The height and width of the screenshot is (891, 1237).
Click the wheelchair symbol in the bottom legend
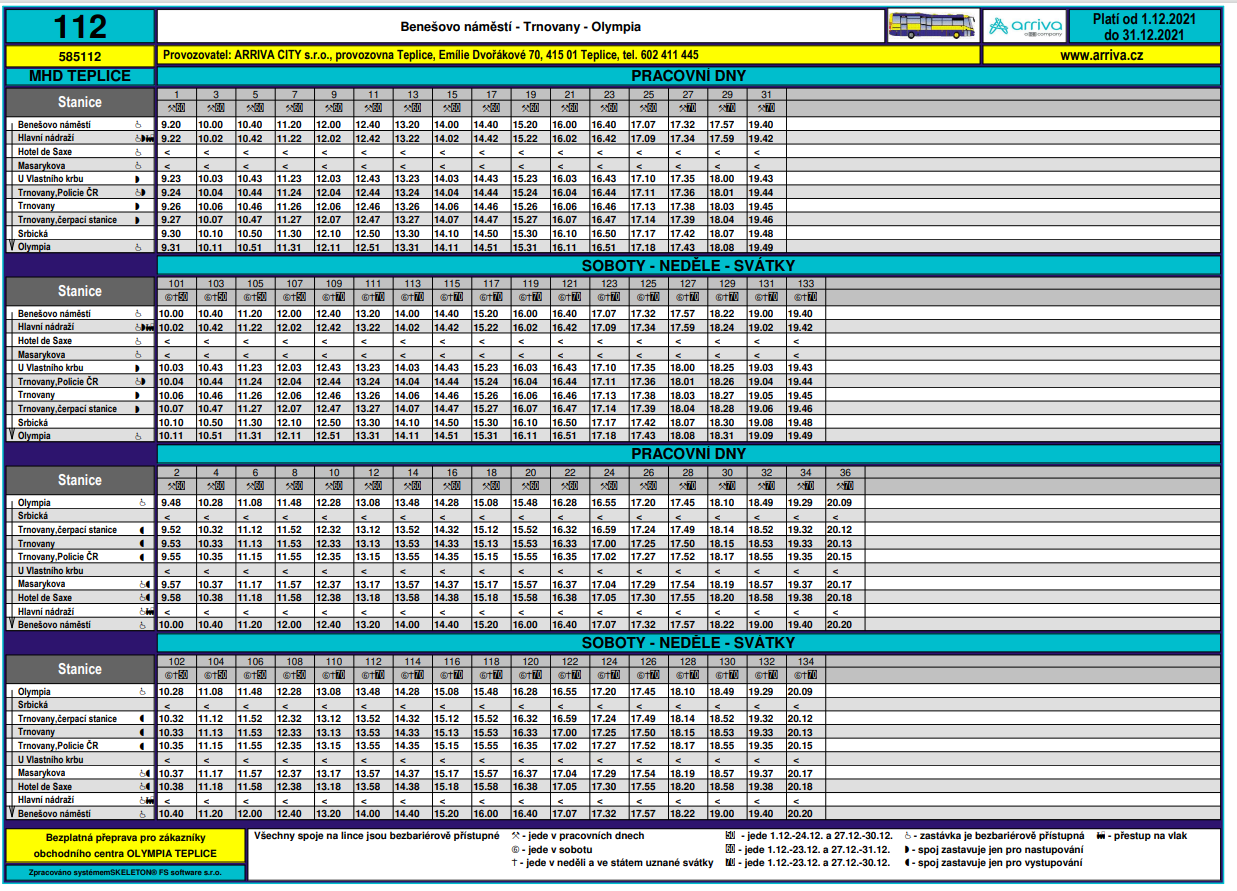[907, 835]
